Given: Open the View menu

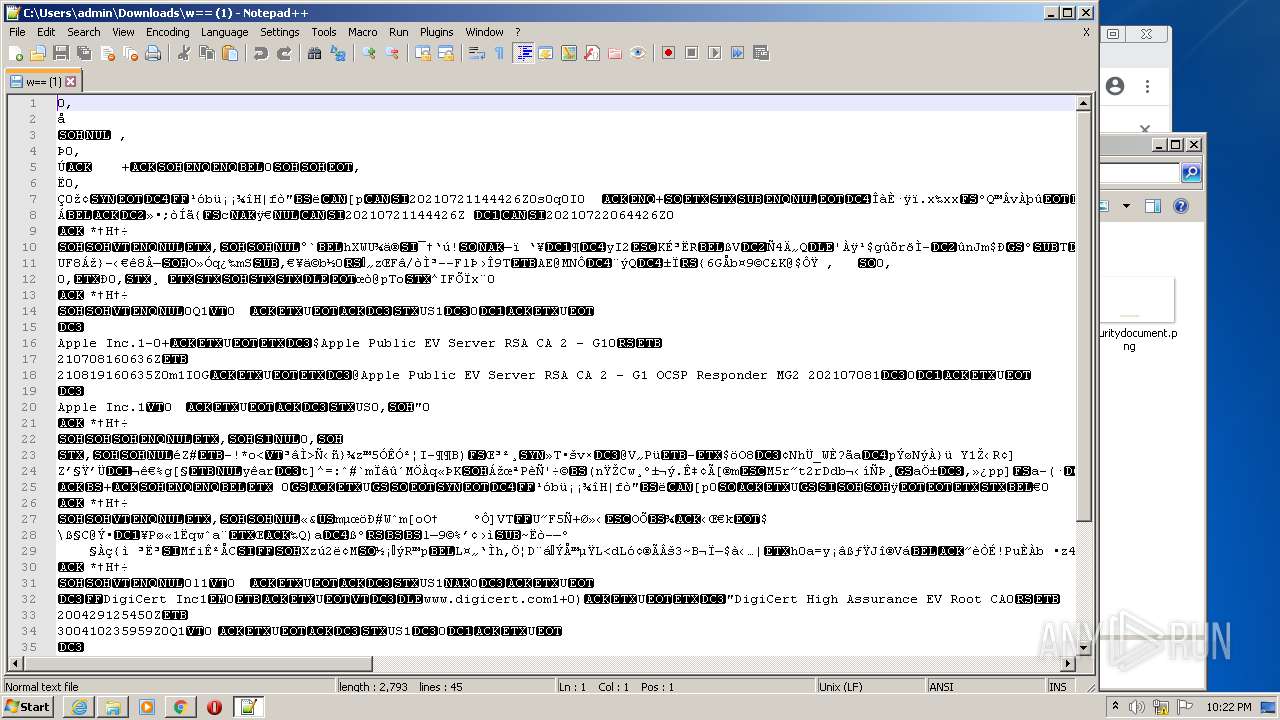Looking at the screenshot, I should click(123, 32).
